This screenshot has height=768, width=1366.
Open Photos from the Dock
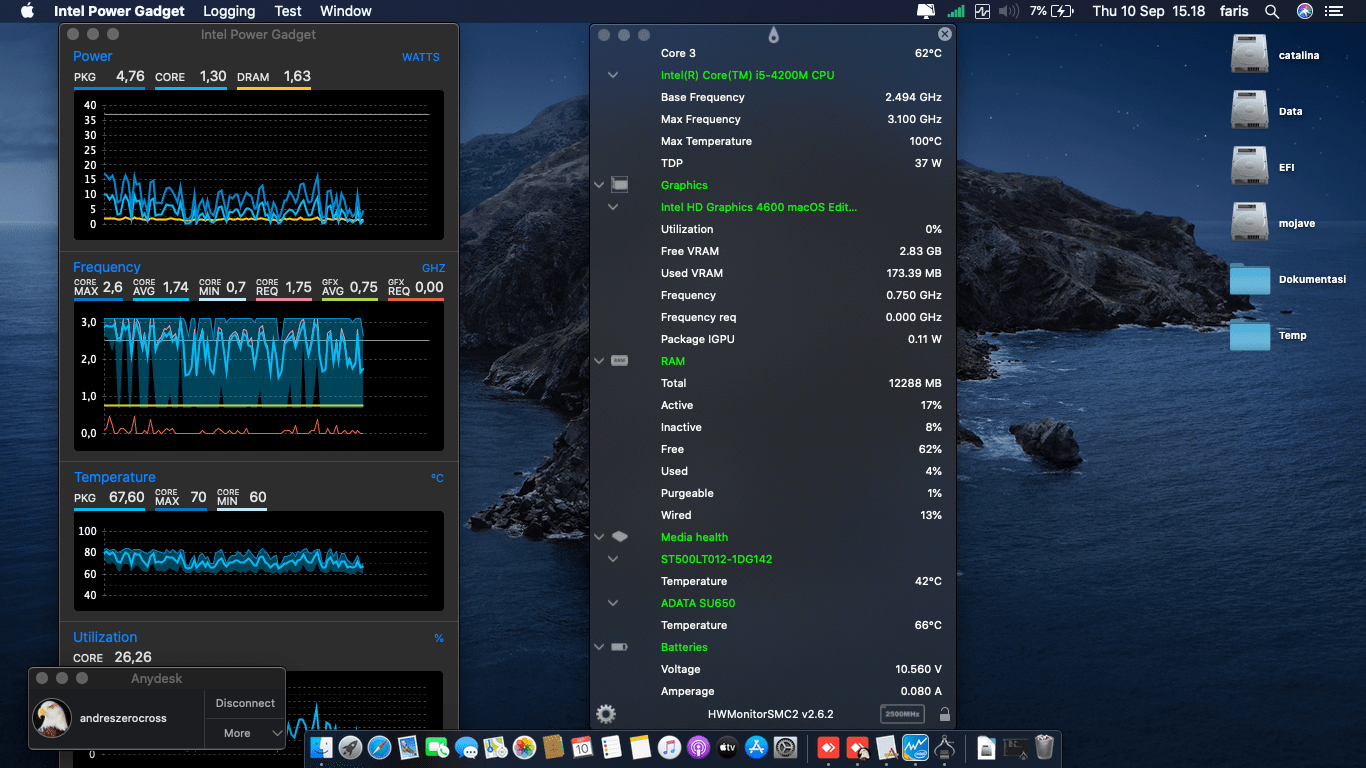[525, 747]
